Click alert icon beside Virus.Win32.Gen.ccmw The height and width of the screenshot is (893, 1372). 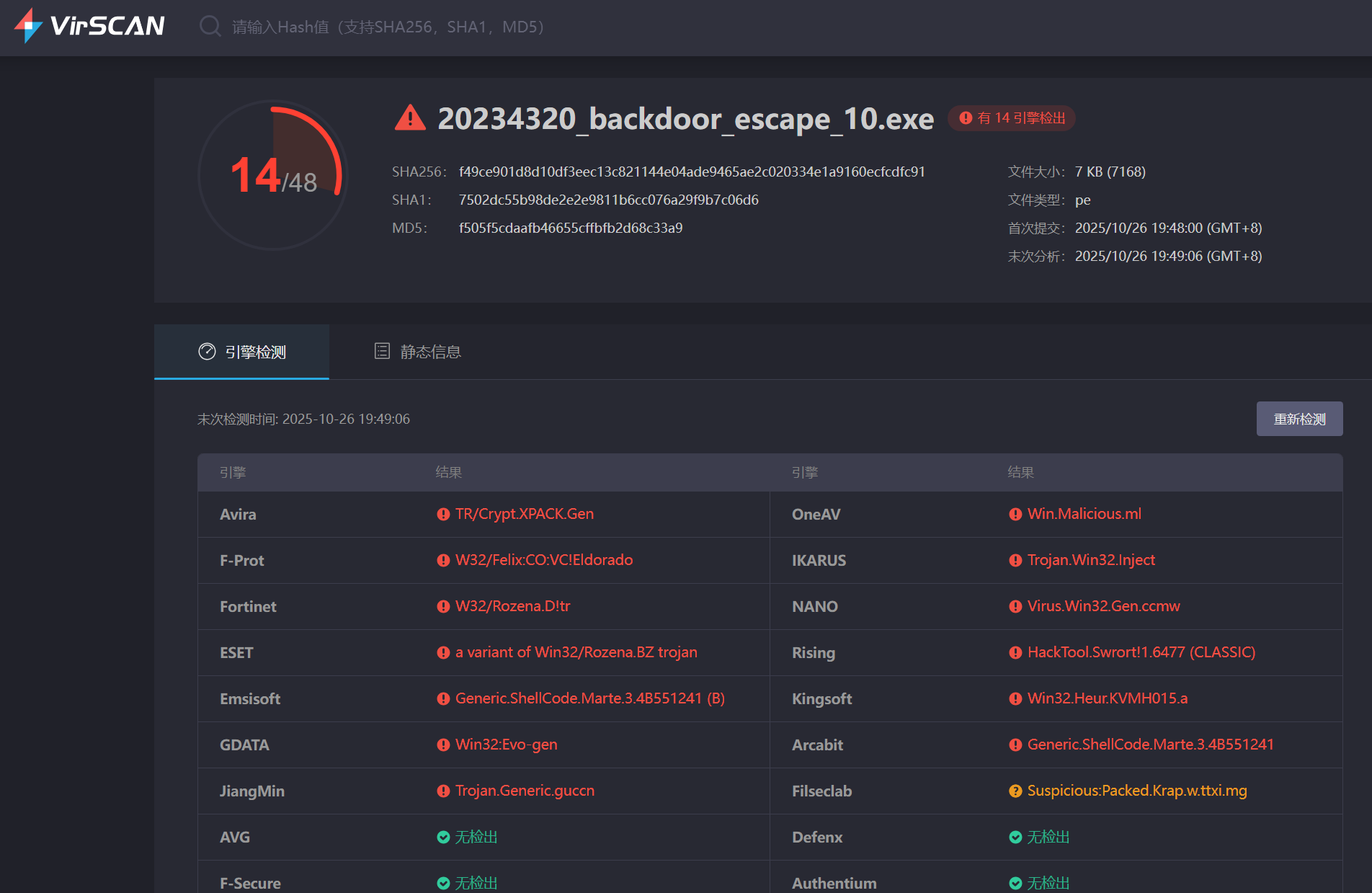[x=1015, y=607]
